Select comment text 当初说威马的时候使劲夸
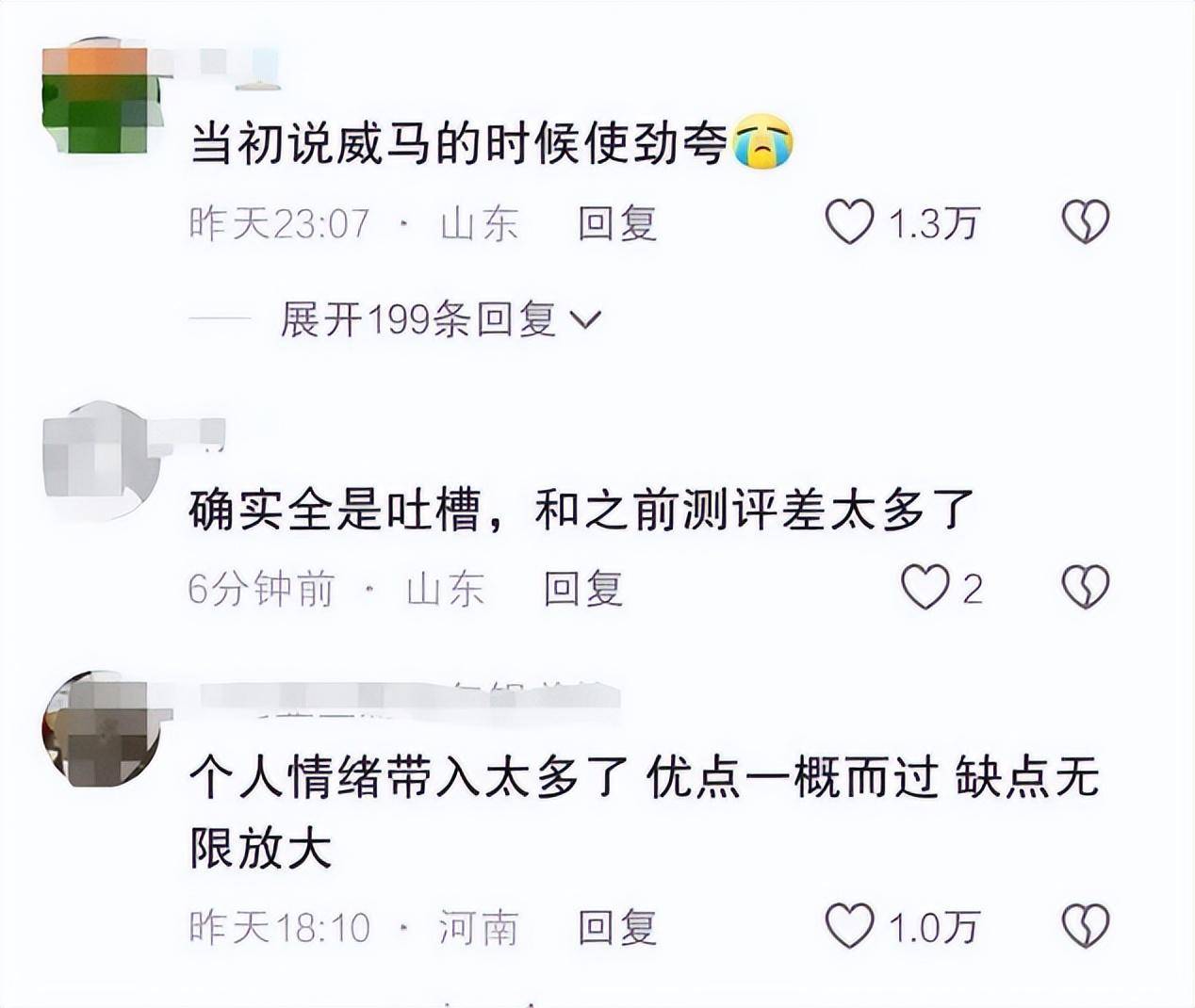 coord(460,144)
